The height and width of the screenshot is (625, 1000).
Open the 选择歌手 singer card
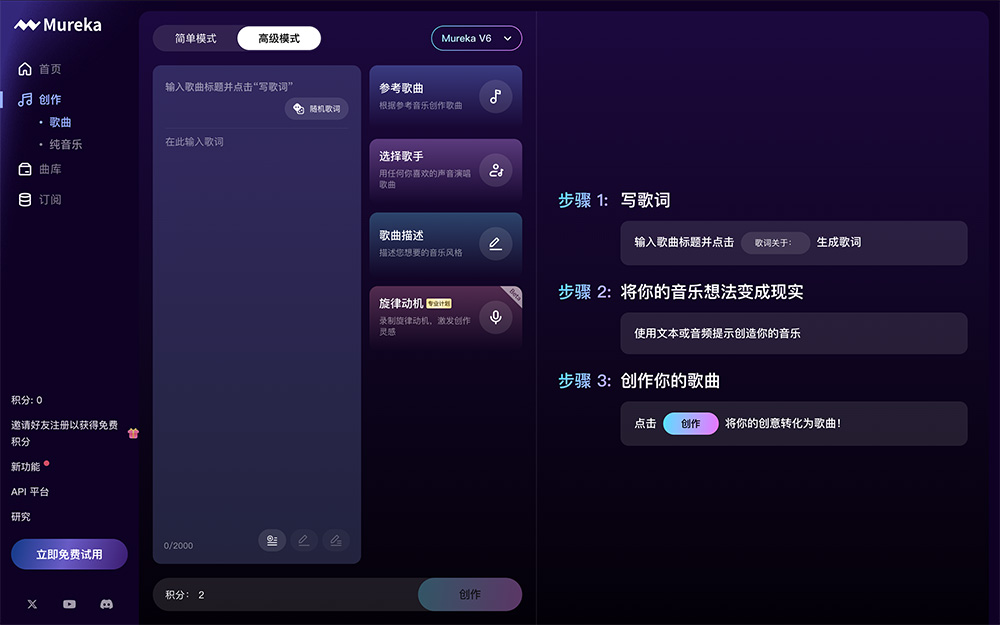[x=446, y=170]
